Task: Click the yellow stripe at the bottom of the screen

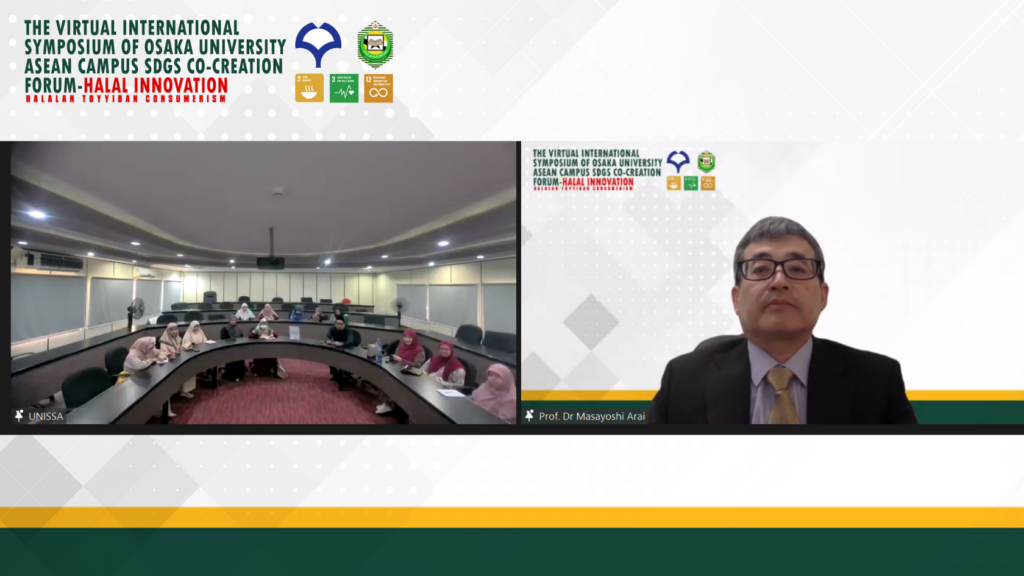Action: 512,517
